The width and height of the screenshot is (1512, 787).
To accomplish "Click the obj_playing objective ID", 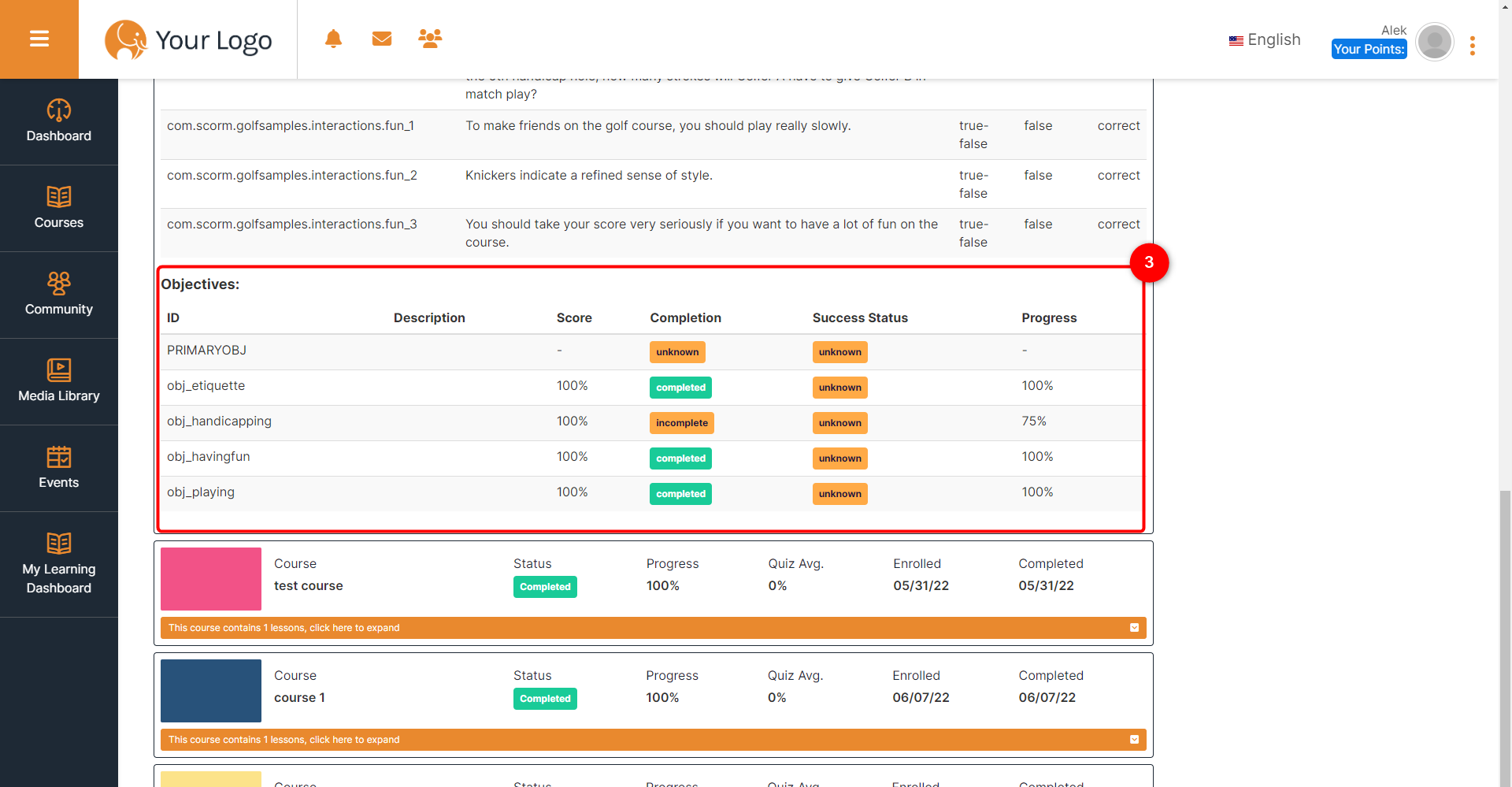I will tap(201, 492).
